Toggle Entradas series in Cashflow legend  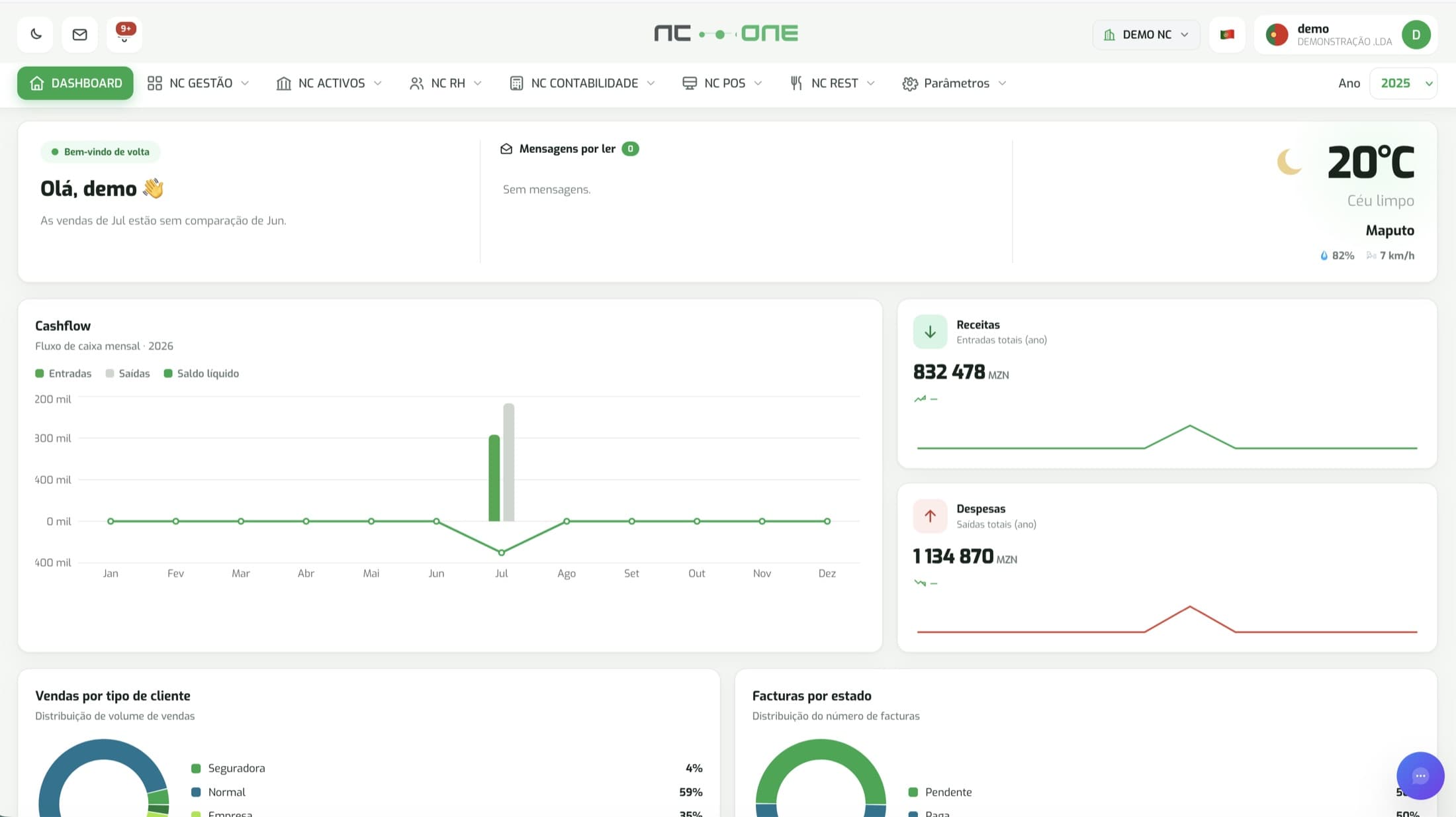[64, 373]
